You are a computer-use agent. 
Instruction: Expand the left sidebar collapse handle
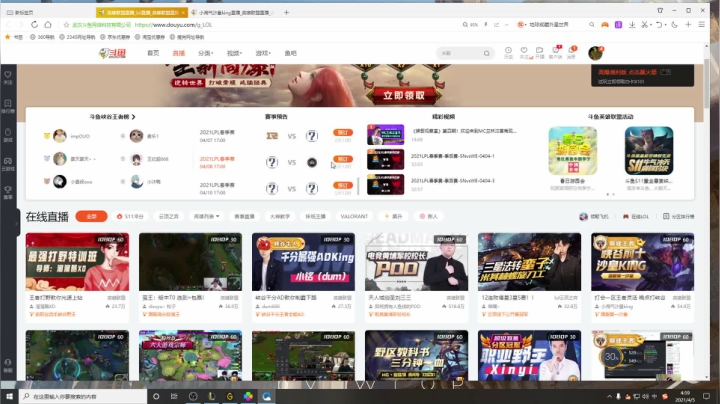pos(17,223)
